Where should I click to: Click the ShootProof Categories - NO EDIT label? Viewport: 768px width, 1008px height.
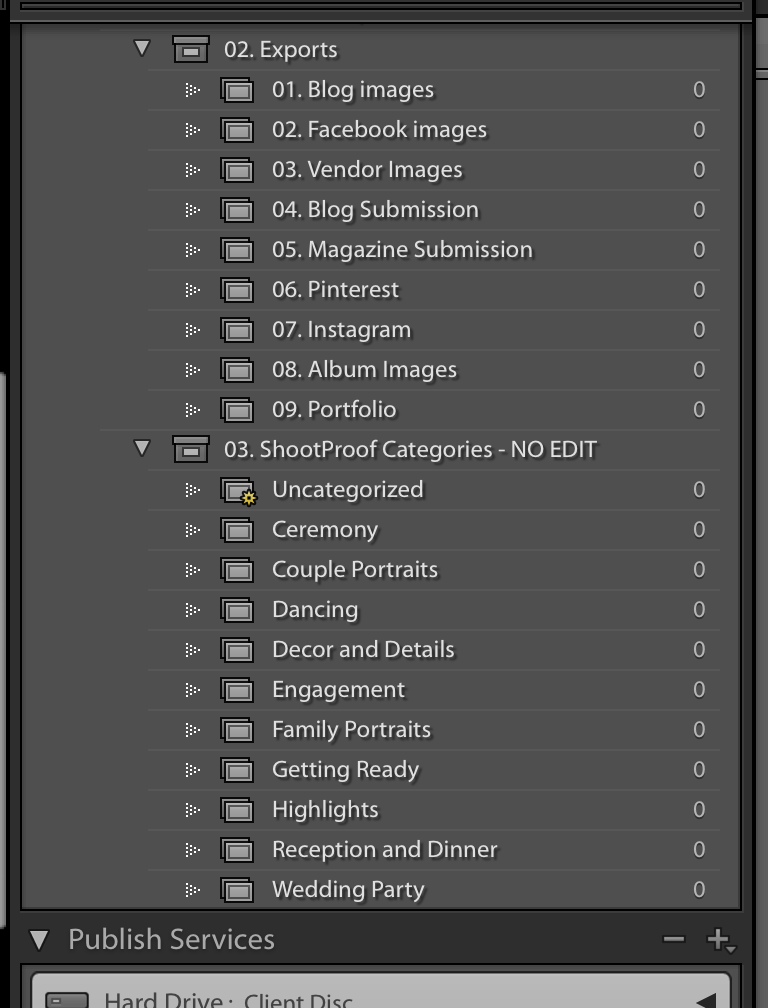pyautogui.click(x=411, y=449)
